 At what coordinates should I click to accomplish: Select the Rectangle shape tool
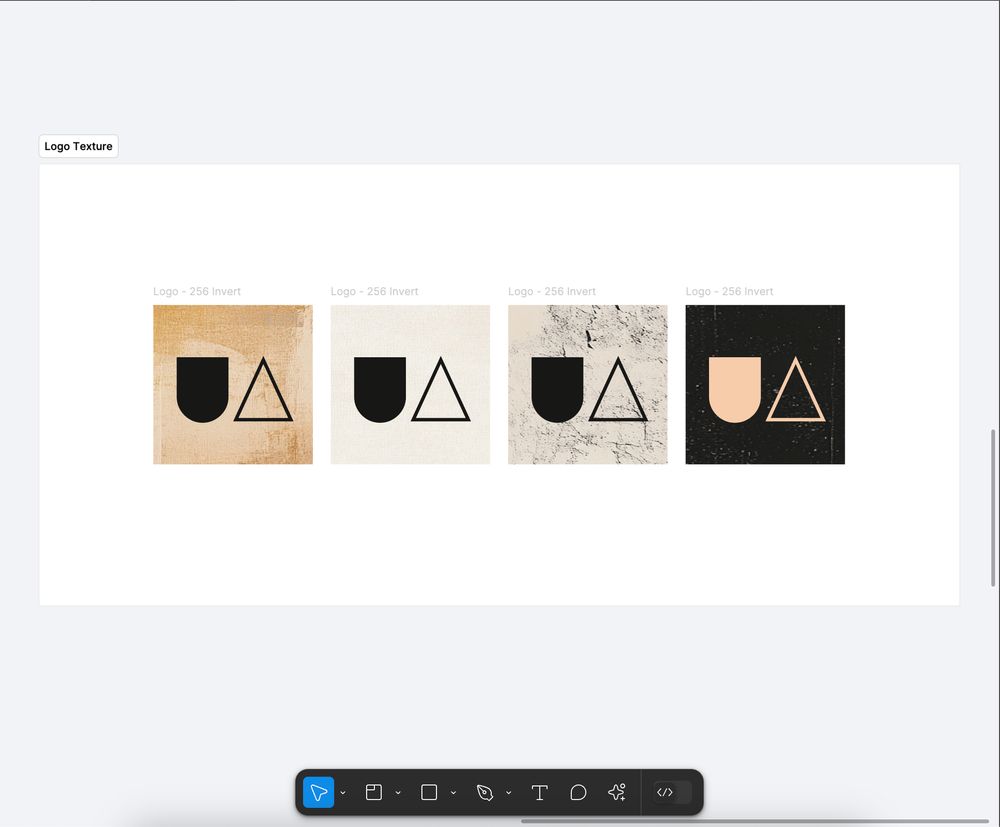click(x=429, y=792)
